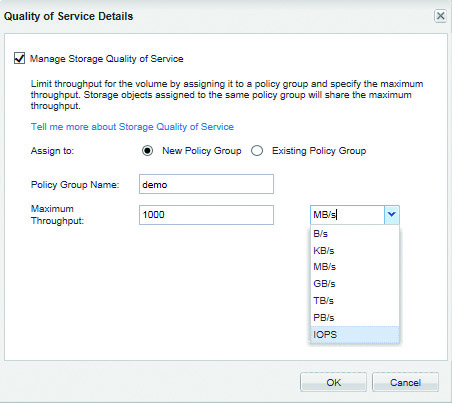The image size is (452, 403).
Task: Focus the Maximum Throughput value field
Action: point(206,215)
